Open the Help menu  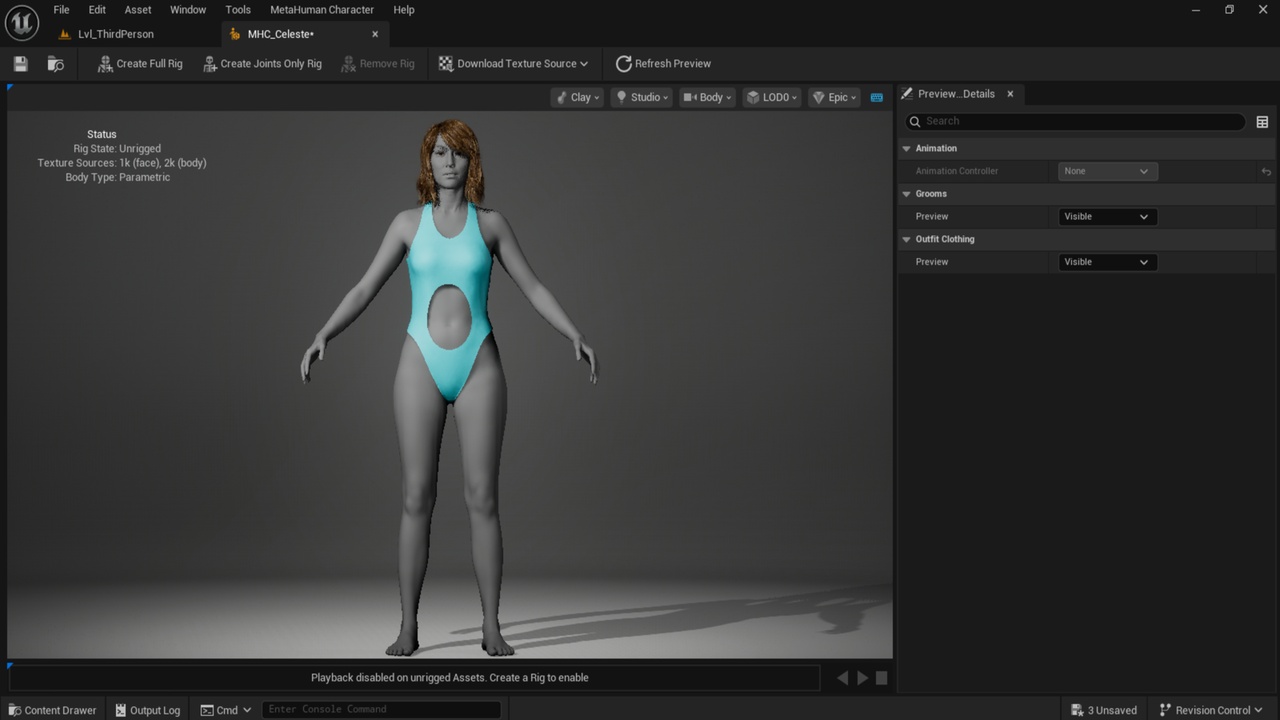(404, 10)
